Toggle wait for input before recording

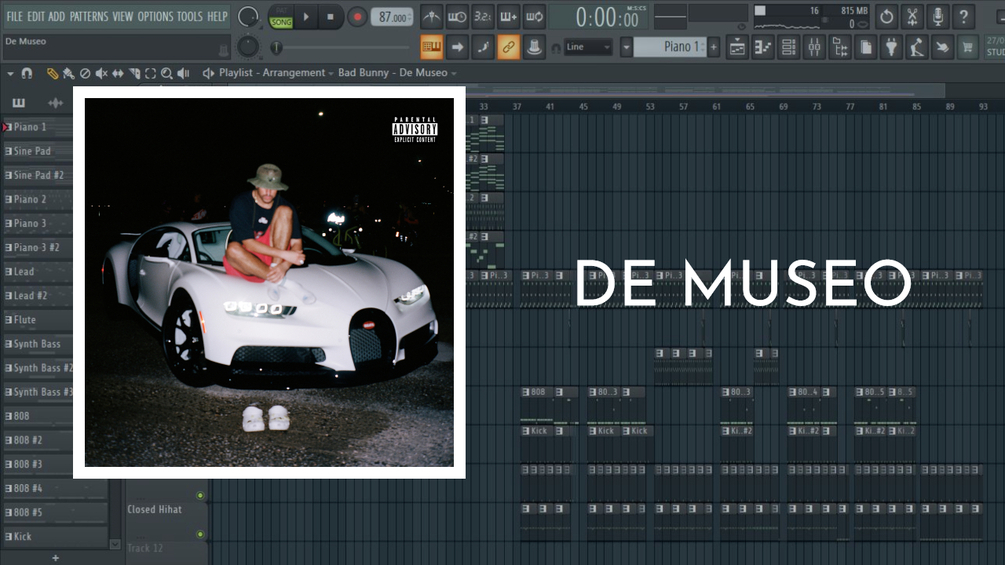coord(457,17)
